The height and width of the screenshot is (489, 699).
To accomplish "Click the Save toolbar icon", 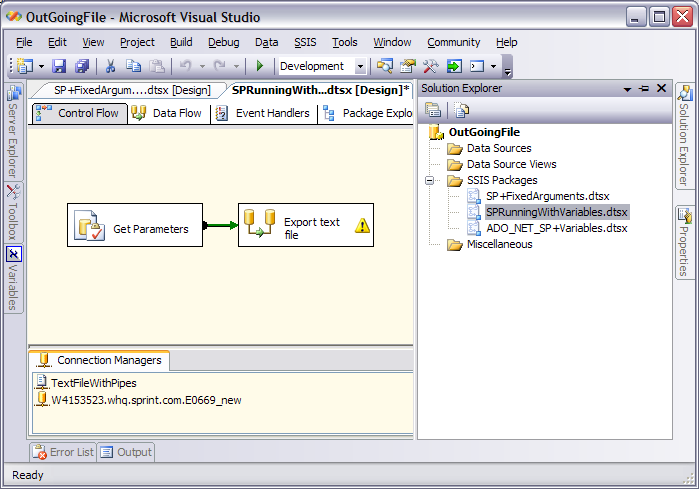I will (x=59, y=66).
